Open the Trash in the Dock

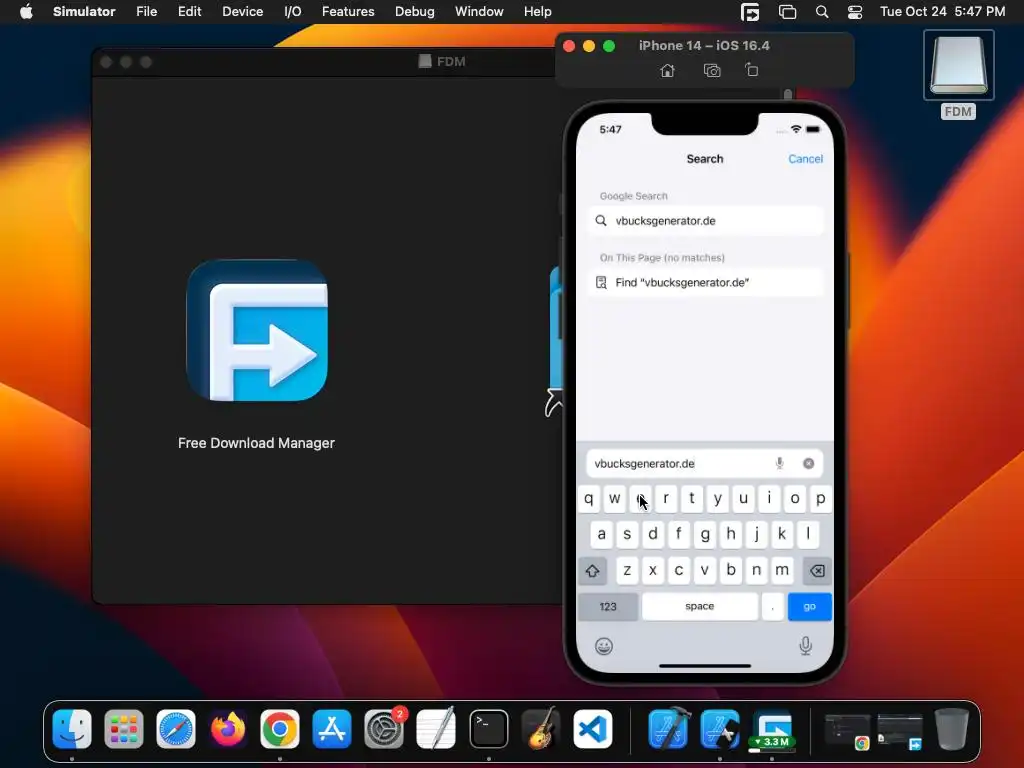[x=952, y=729]
